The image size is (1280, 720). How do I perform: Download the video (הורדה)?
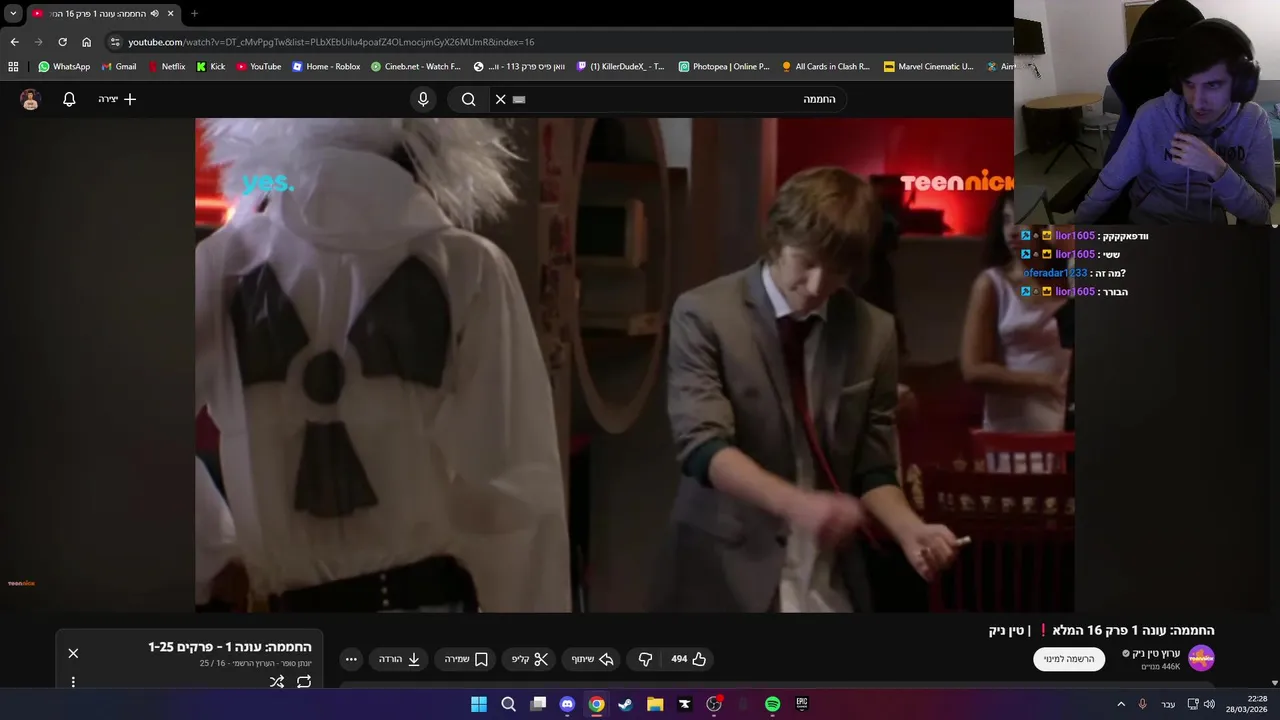pyautogui.click(x=399, y=659)
